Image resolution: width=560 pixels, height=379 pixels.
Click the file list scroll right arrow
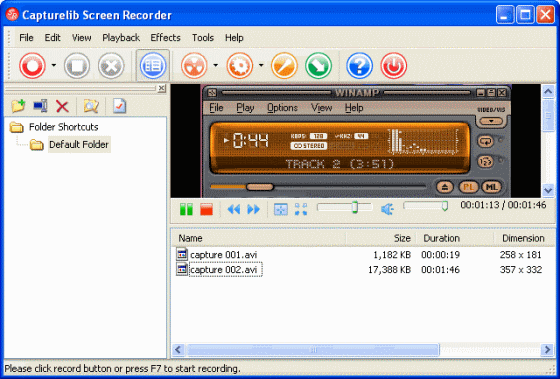tap(547, 349)
